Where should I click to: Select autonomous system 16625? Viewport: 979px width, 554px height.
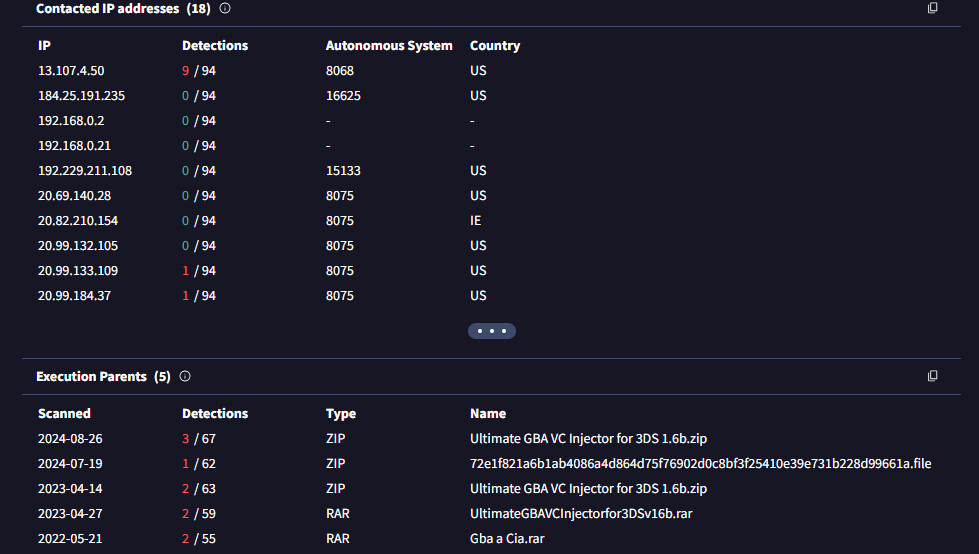[343, 96]
